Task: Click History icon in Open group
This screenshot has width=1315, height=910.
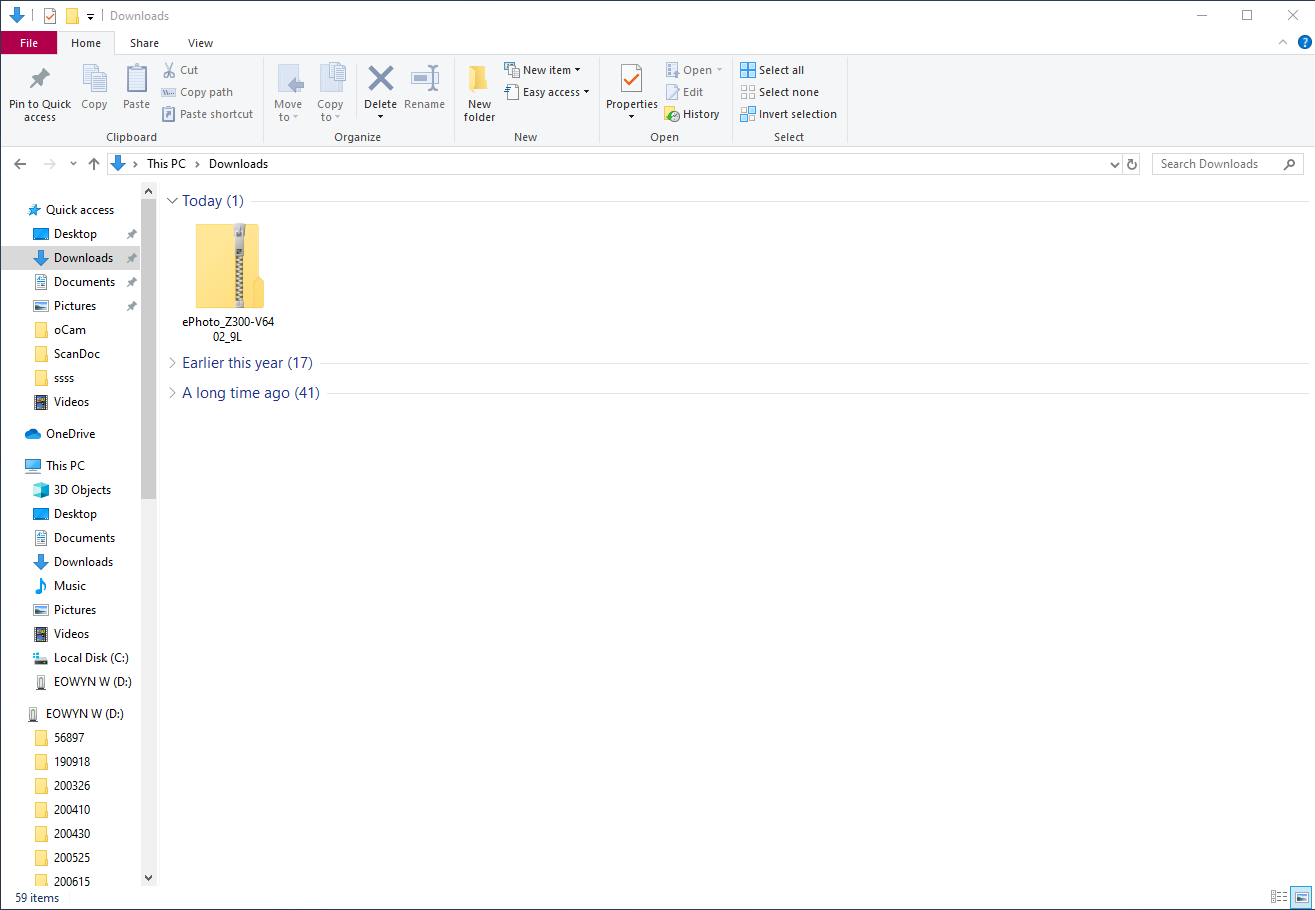Action: tap(672, 115)
